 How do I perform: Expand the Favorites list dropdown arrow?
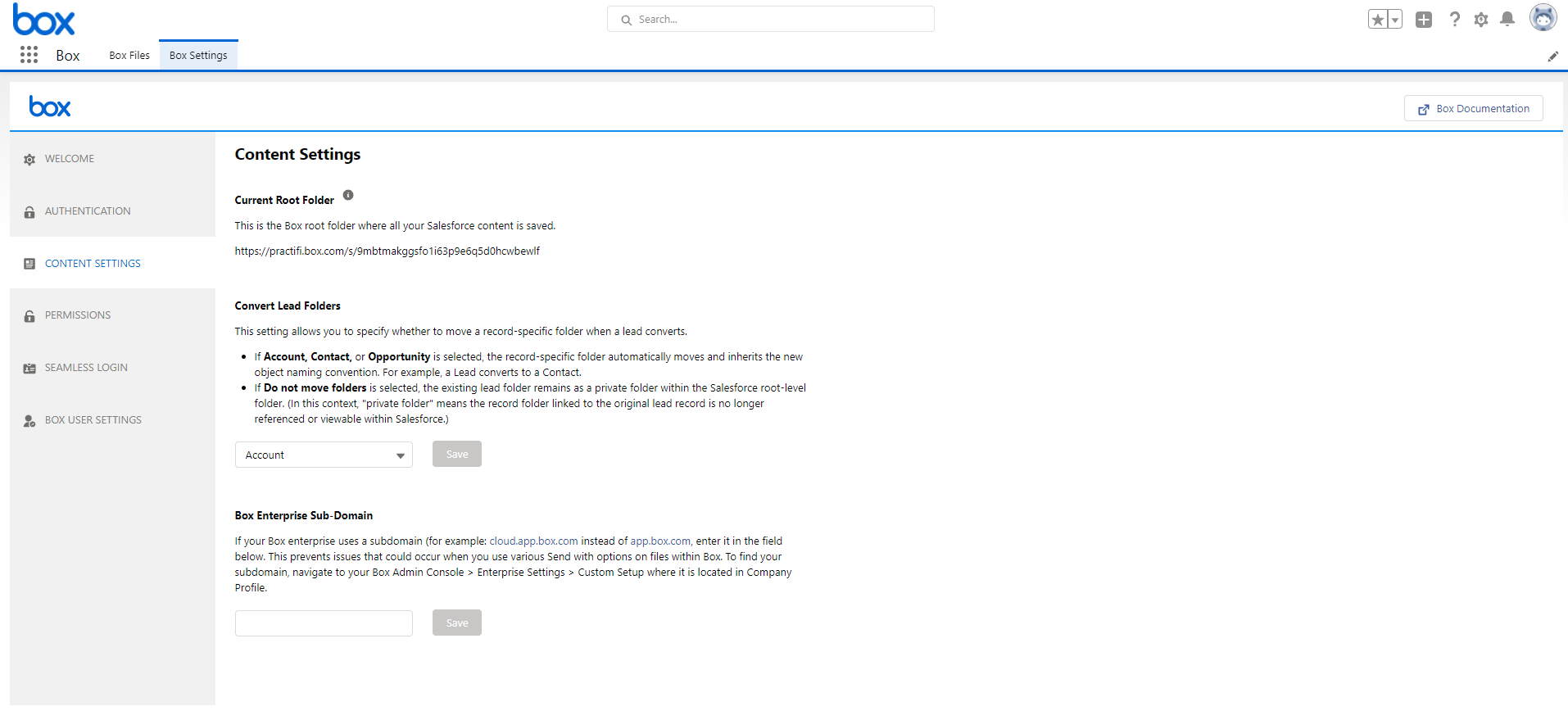coord(1395,20)
